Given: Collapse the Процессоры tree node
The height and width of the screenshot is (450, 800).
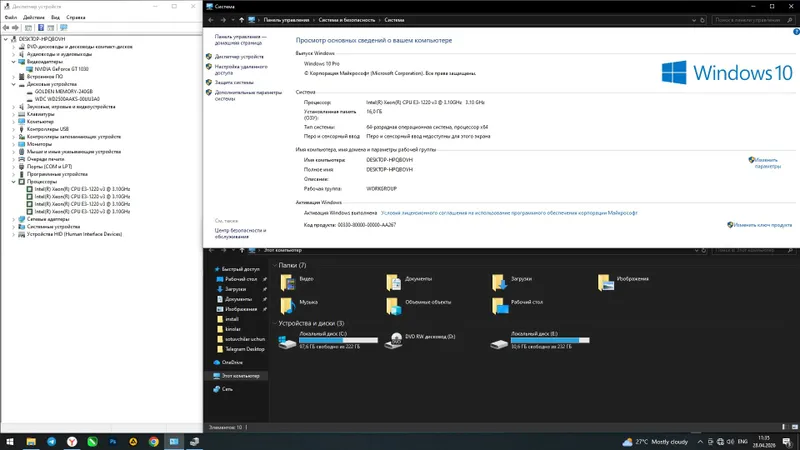Looking at the screenshot, I should (x=14, y=182).
